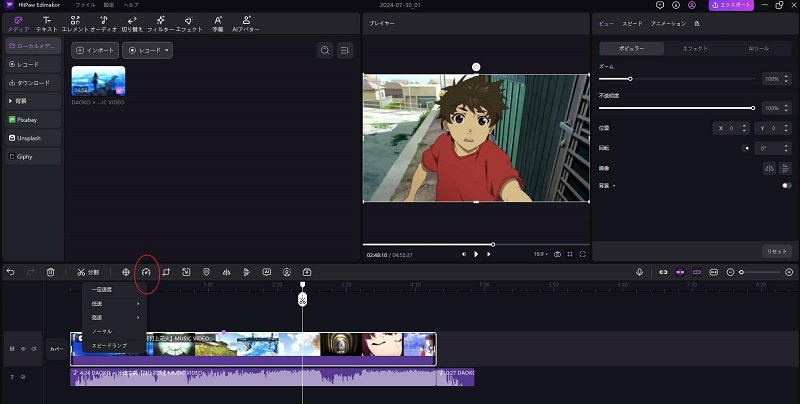The height and width of the screenshot is (404, 800).
Task: Click the speech-to-text caption icon
Action: coord(266,272)
